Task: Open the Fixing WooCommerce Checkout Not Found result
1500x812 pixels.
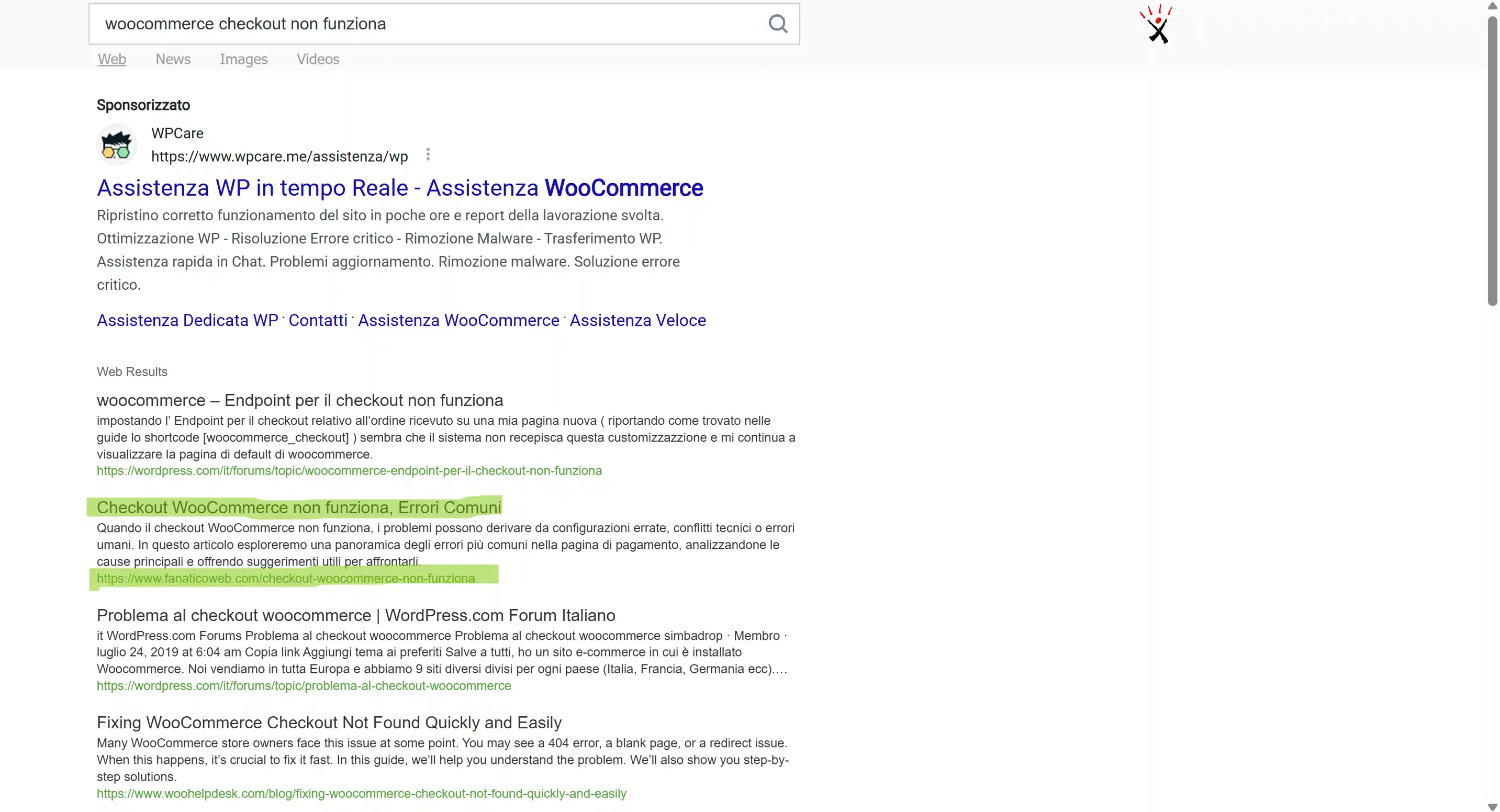Action: (x=329, y=723)
